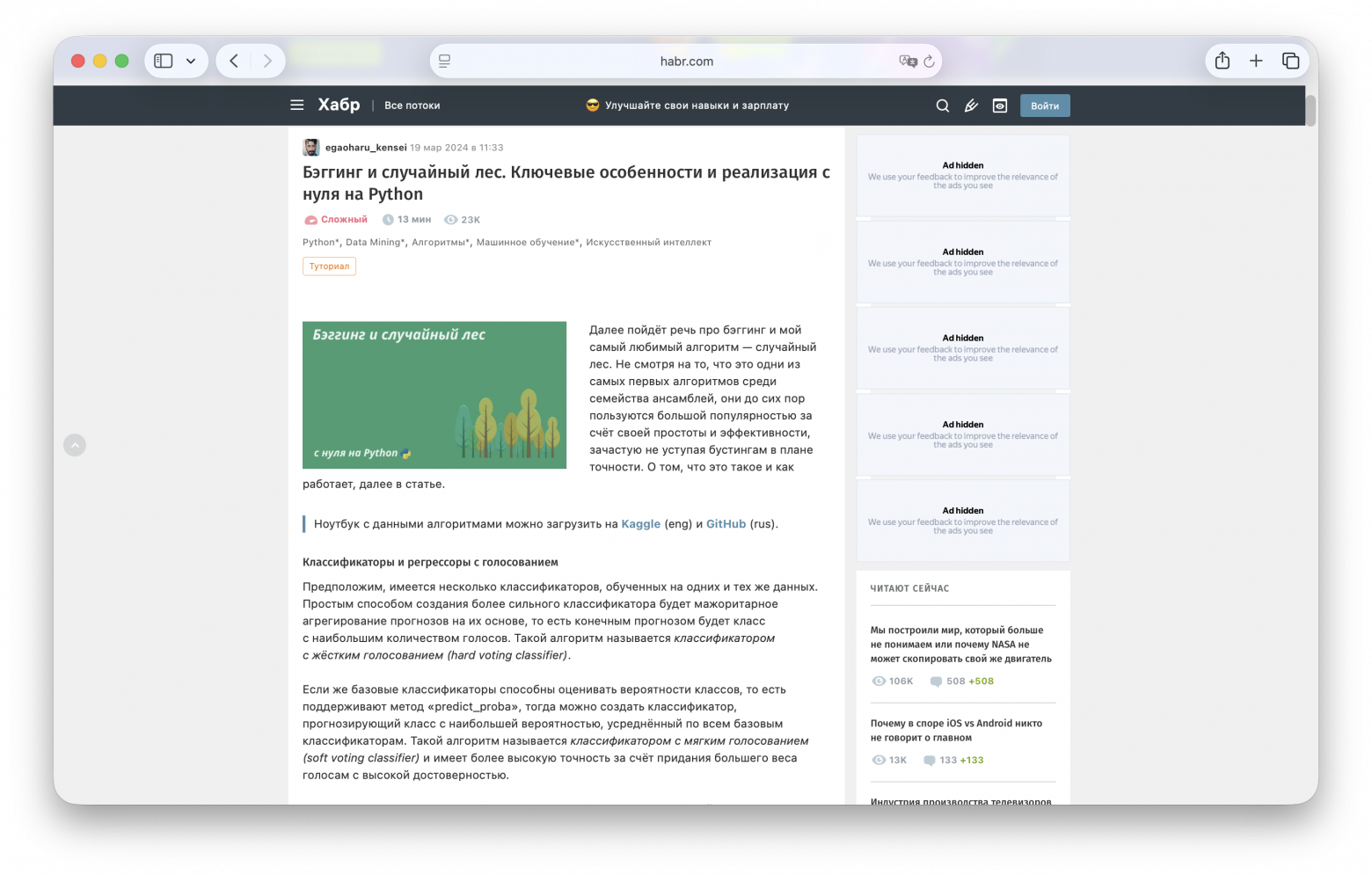Click the Хабр logo

[339, 105]
